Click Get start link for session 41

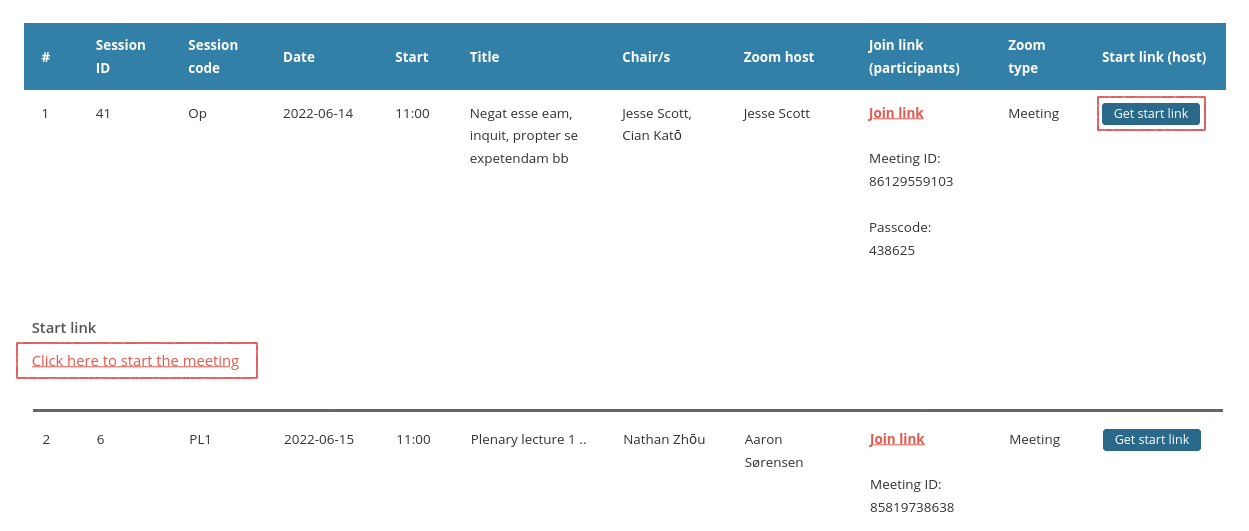click(x=1150, y=114)
